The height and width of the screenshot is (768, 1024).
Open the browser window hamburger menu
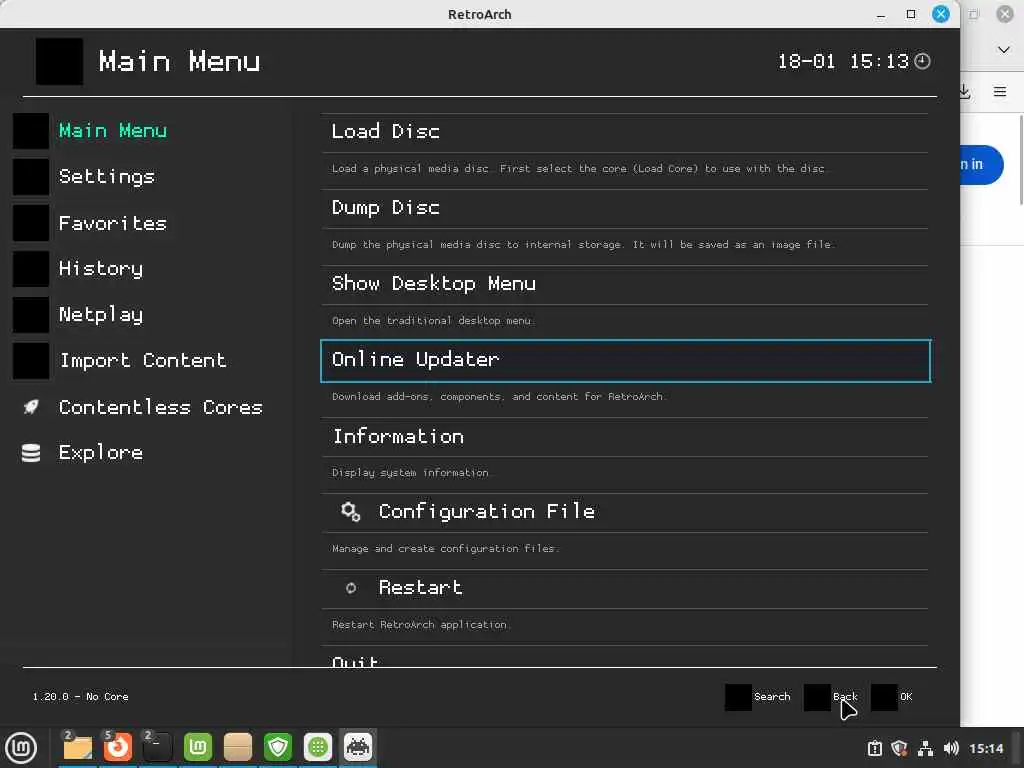pyautogui.click(x=1000, y=92)
